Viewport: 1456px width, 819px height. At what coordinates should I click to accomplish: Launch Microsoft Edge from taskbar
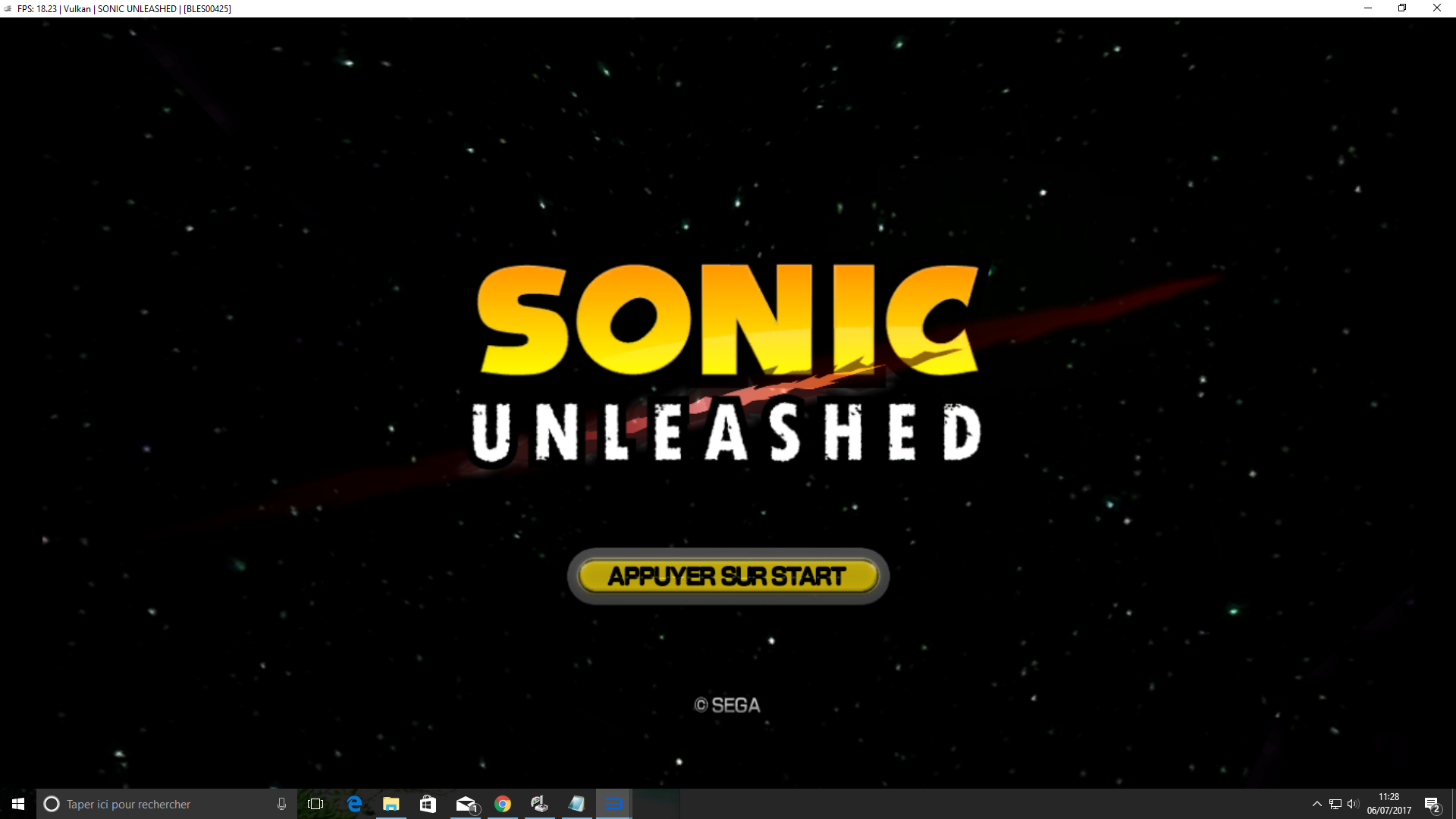pyautogui.click(x=354, y=804)
